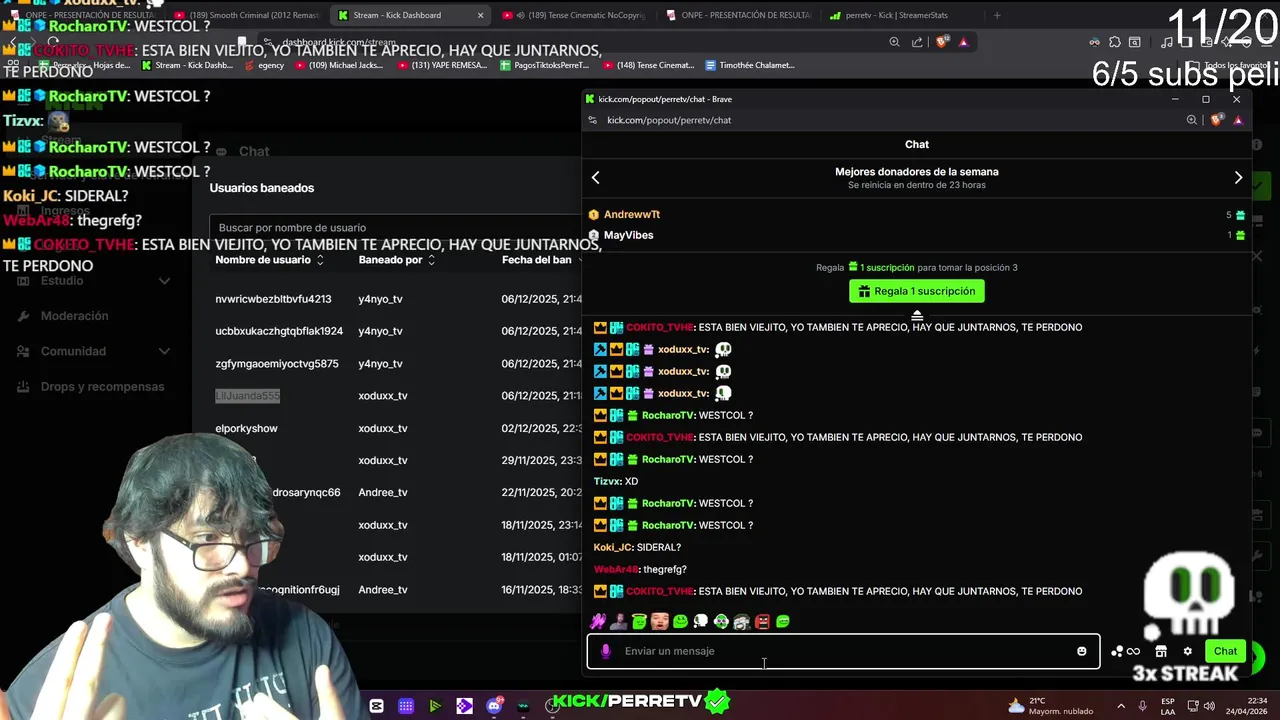
Task: Open ESP LAA language indicator in taskbar
Action: tap(1168, 706)
